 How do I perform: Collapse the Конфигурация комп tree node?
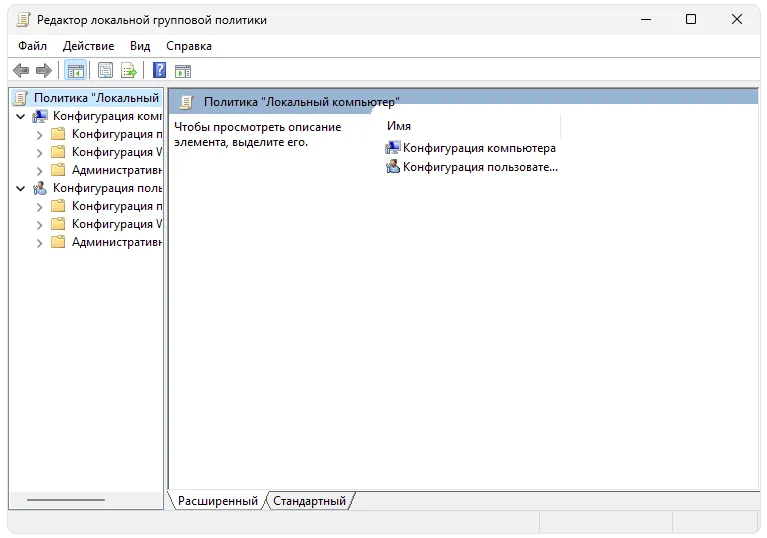(x=21, y=116)
